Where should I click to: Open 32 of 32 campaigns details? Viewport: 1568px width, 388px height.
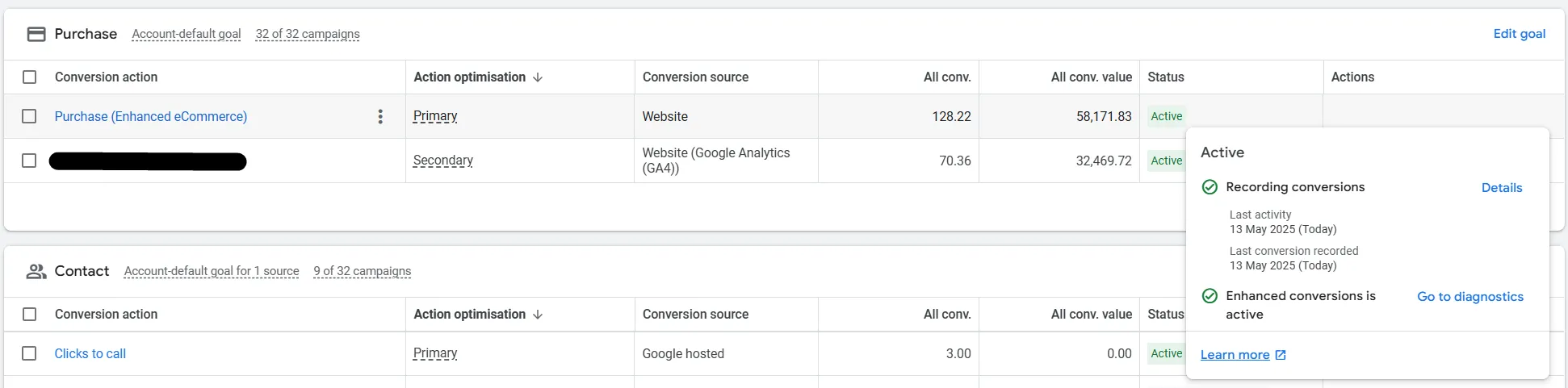point(308,34)
